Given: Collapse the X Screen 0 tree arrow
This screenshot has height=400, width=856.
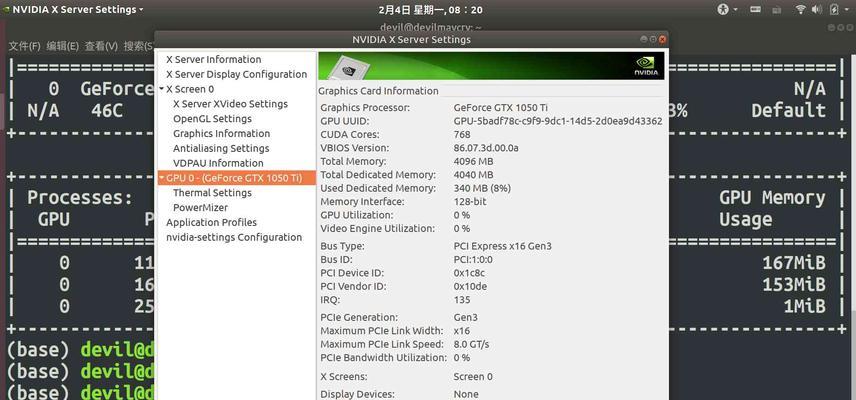Looking at the screenshot, I should tap(162, 88).
